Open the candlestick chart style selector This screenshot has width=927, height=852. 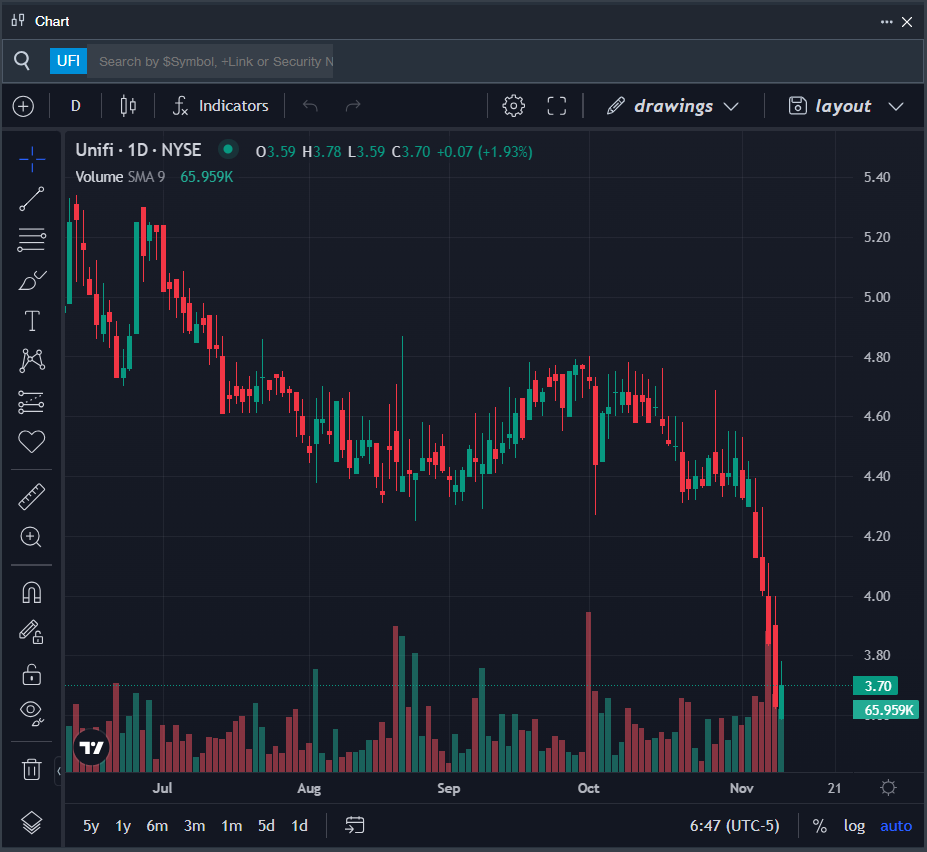click(127, 106)
